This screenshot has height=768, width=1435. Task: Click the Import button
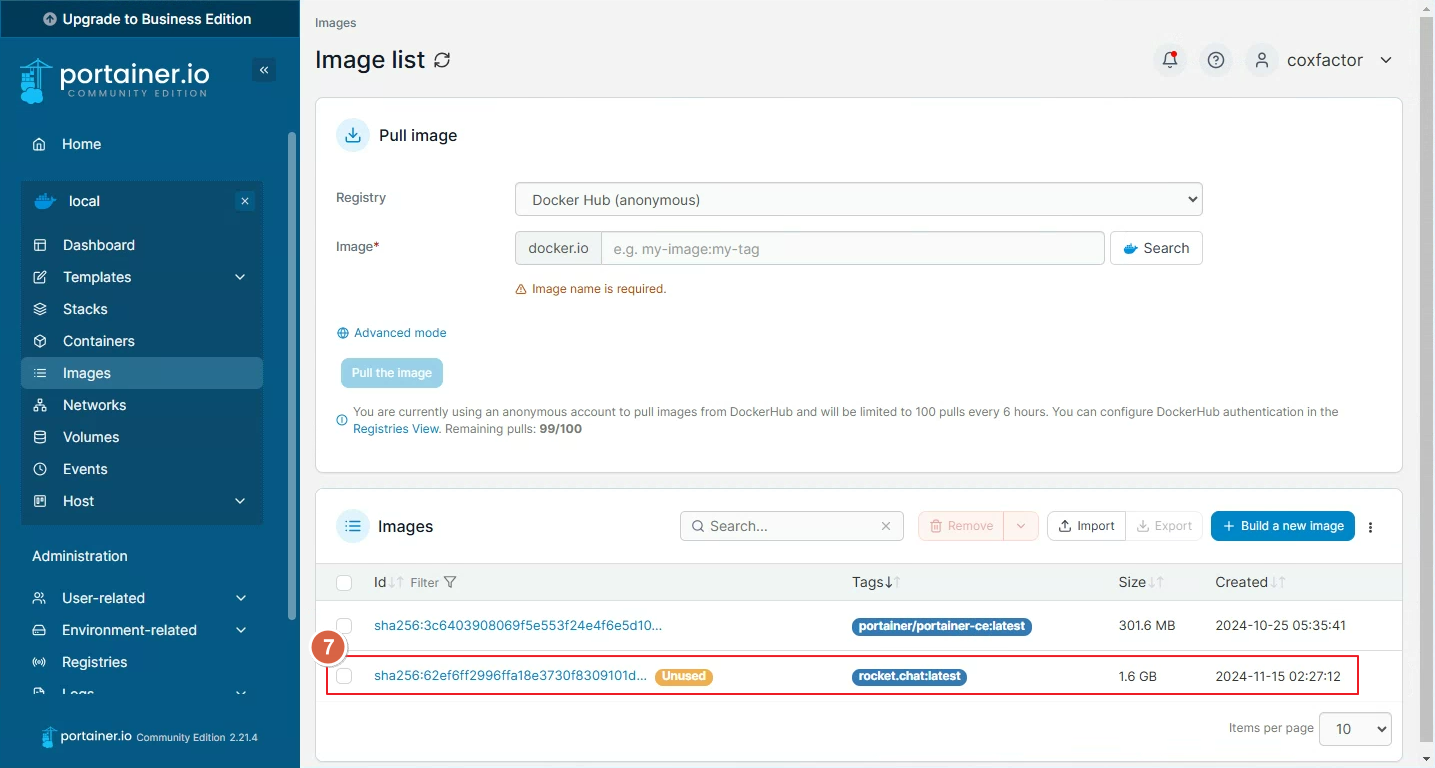tap(1086, 526)
